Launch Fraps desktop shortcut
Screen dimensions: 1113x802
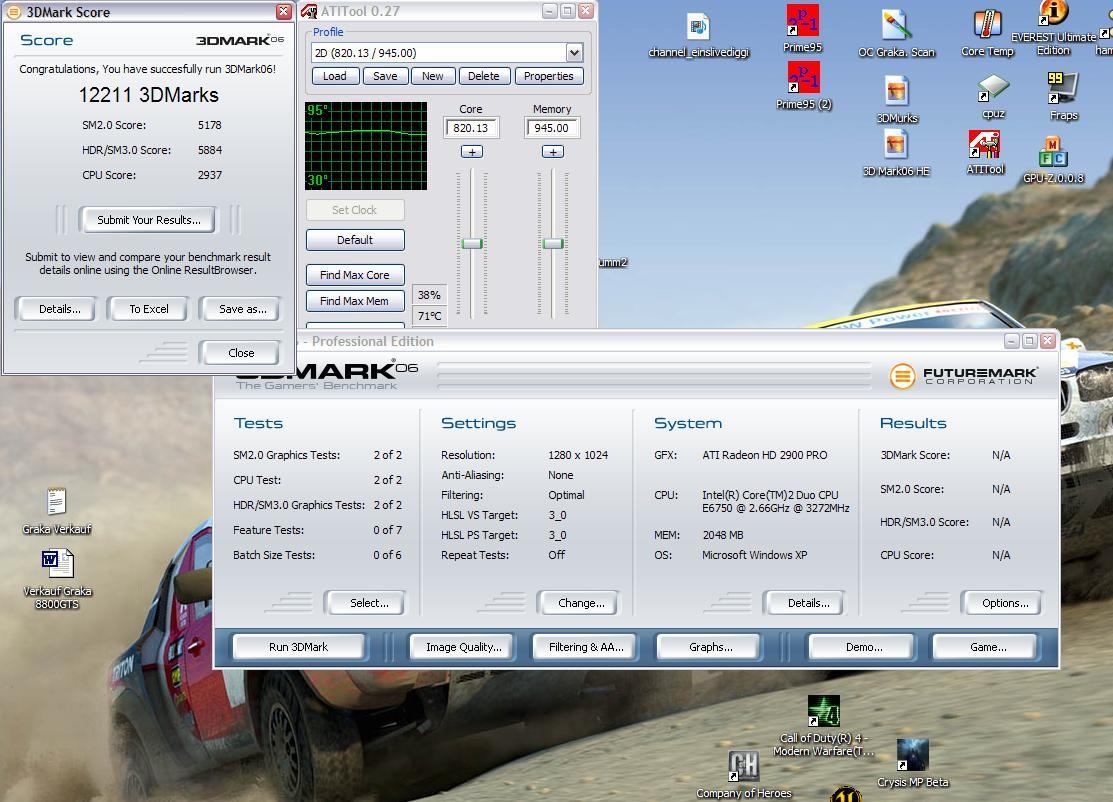[x=1063, y=96]
